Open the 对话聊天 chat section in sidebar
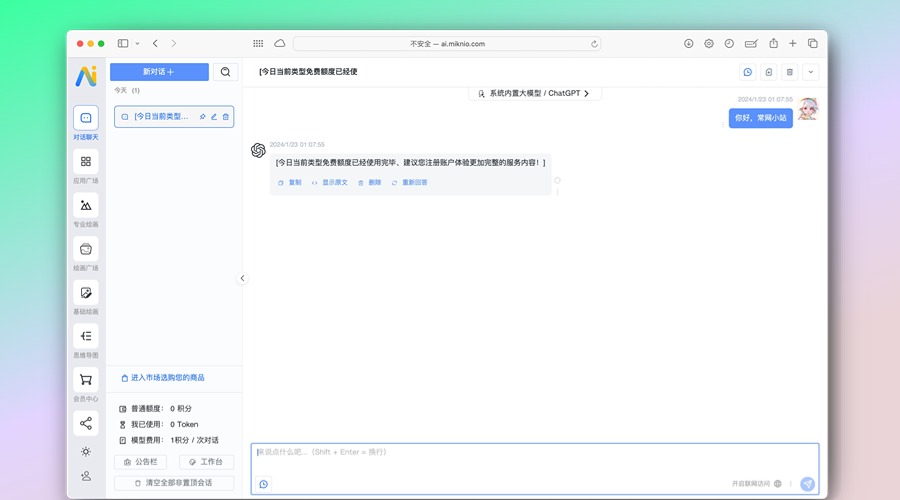900x500 pixels. (x=86, y=118)
